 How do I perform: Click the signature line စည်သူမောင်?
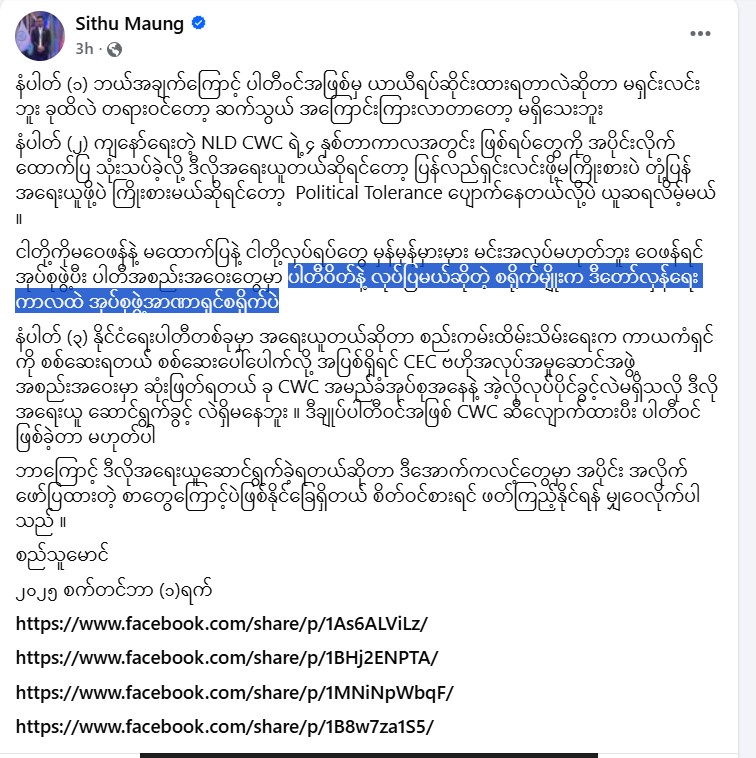(62, 554)
